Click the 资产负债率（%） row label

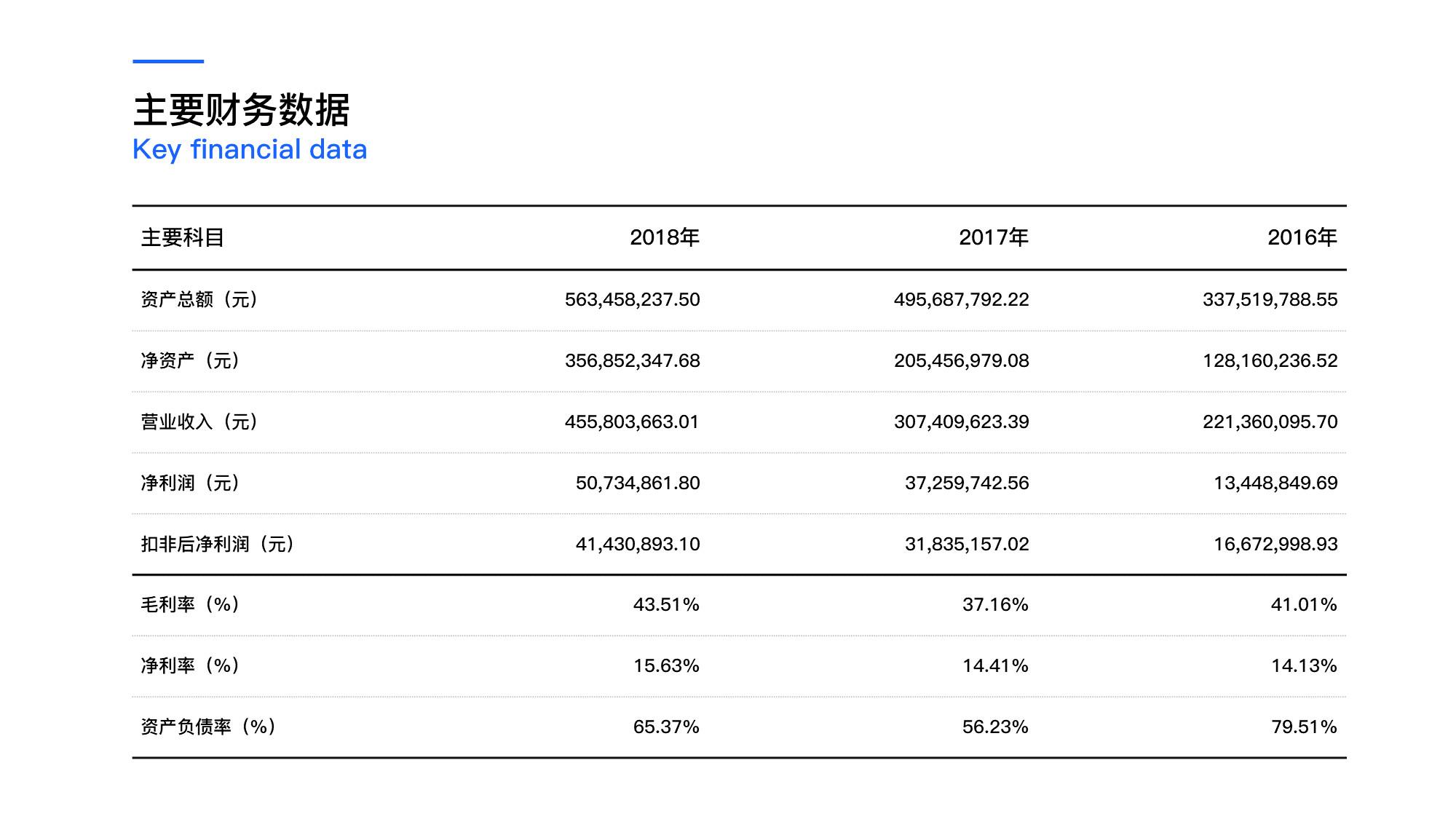pos(208,727)
